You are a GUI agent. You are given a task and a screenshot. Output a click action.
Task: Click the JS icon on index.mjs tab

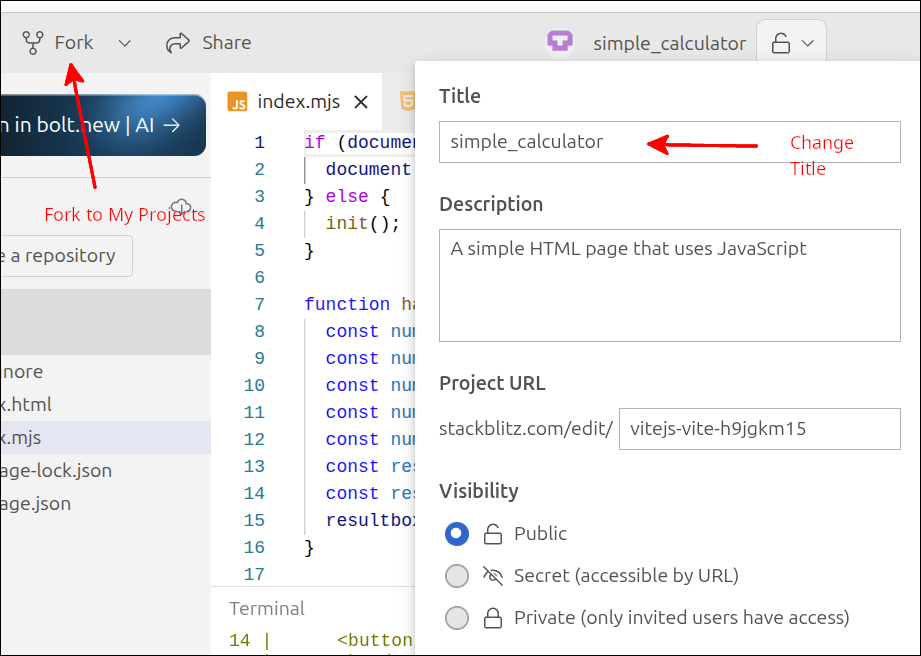[238, 102]
